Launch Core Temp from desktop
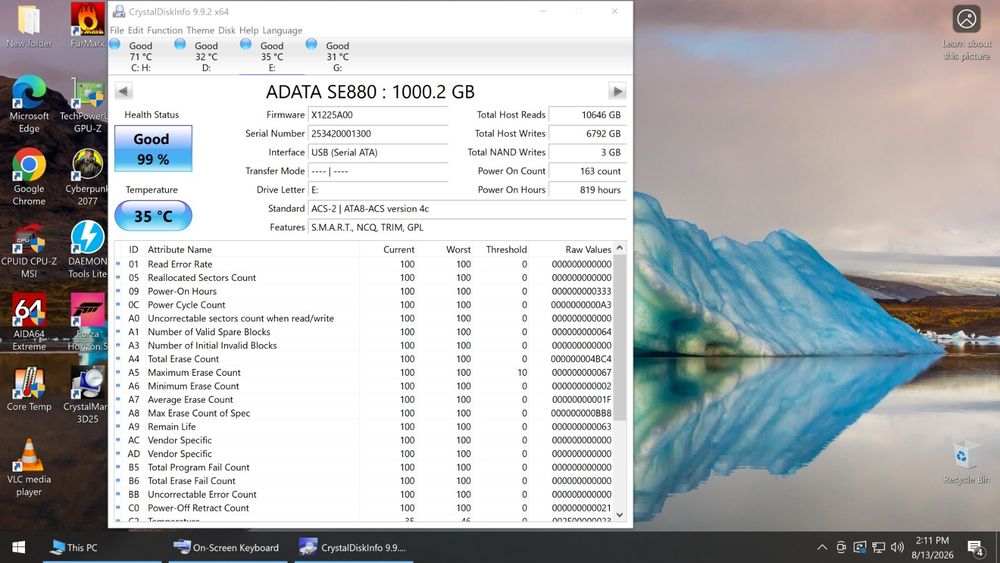This screenshot has width=1000, height=563. click(29, 389)
